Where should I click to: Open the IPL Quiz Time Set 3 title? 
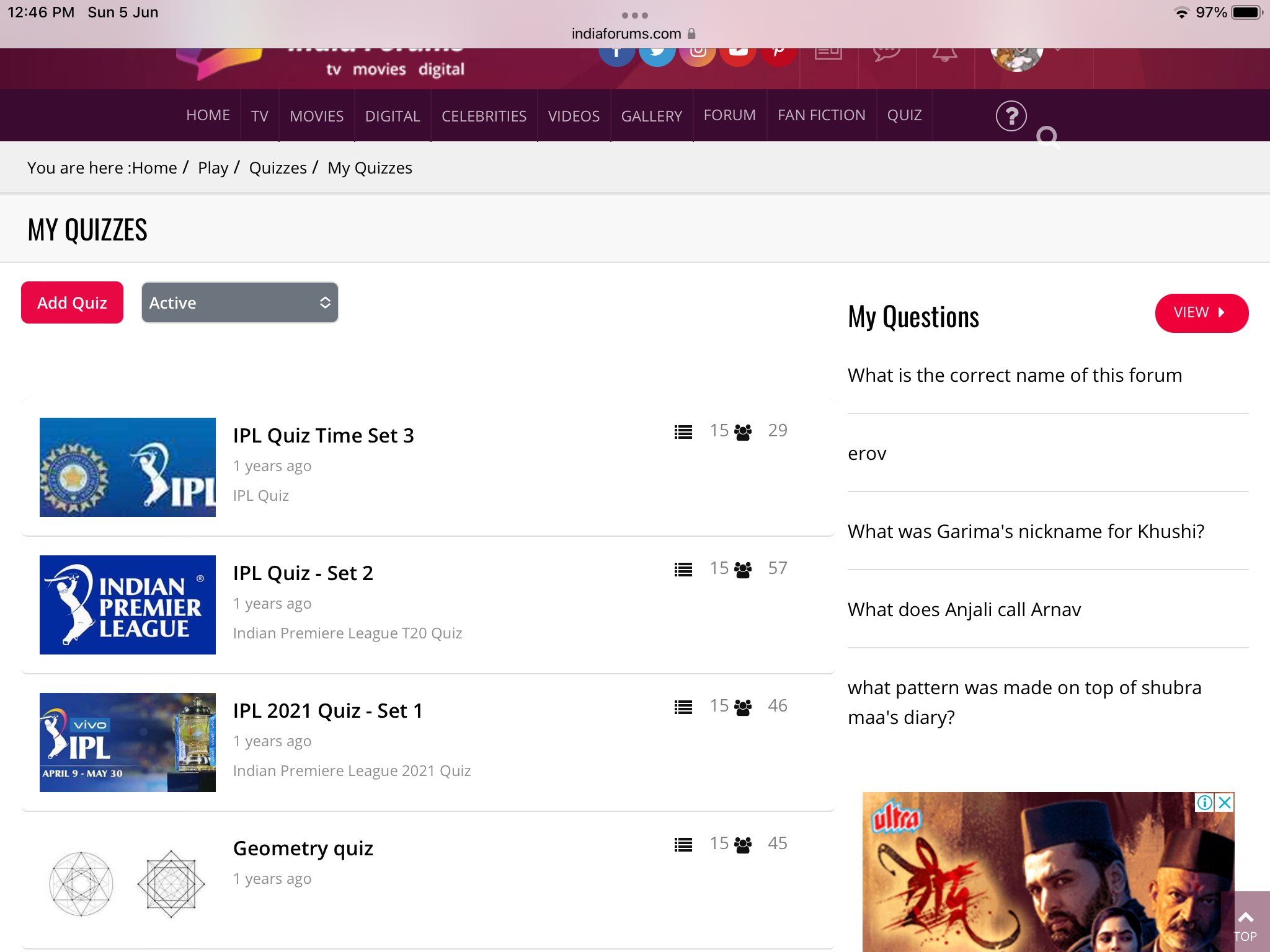pos(324,435)
